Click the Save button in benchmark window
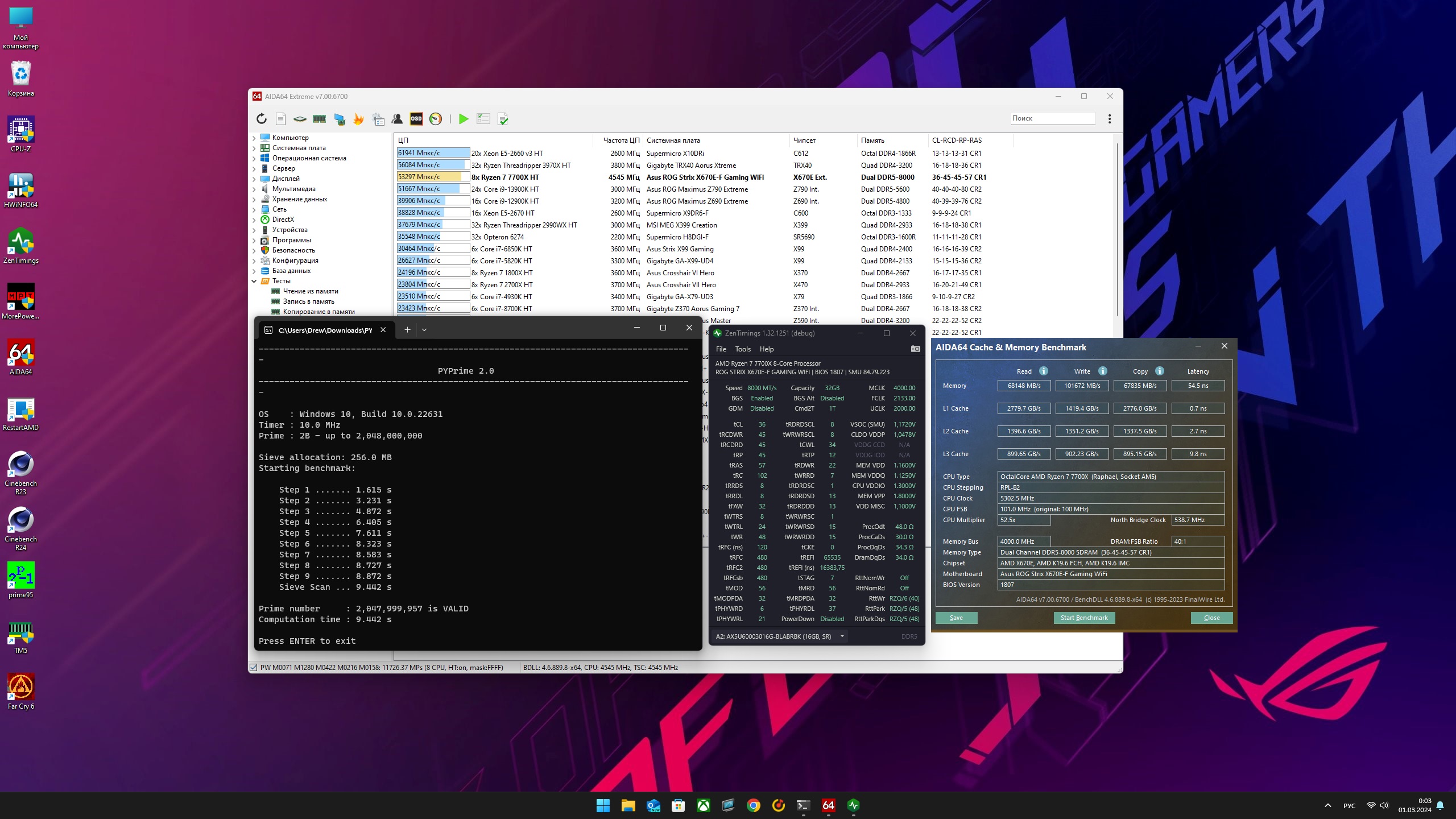 click(956, 617)
